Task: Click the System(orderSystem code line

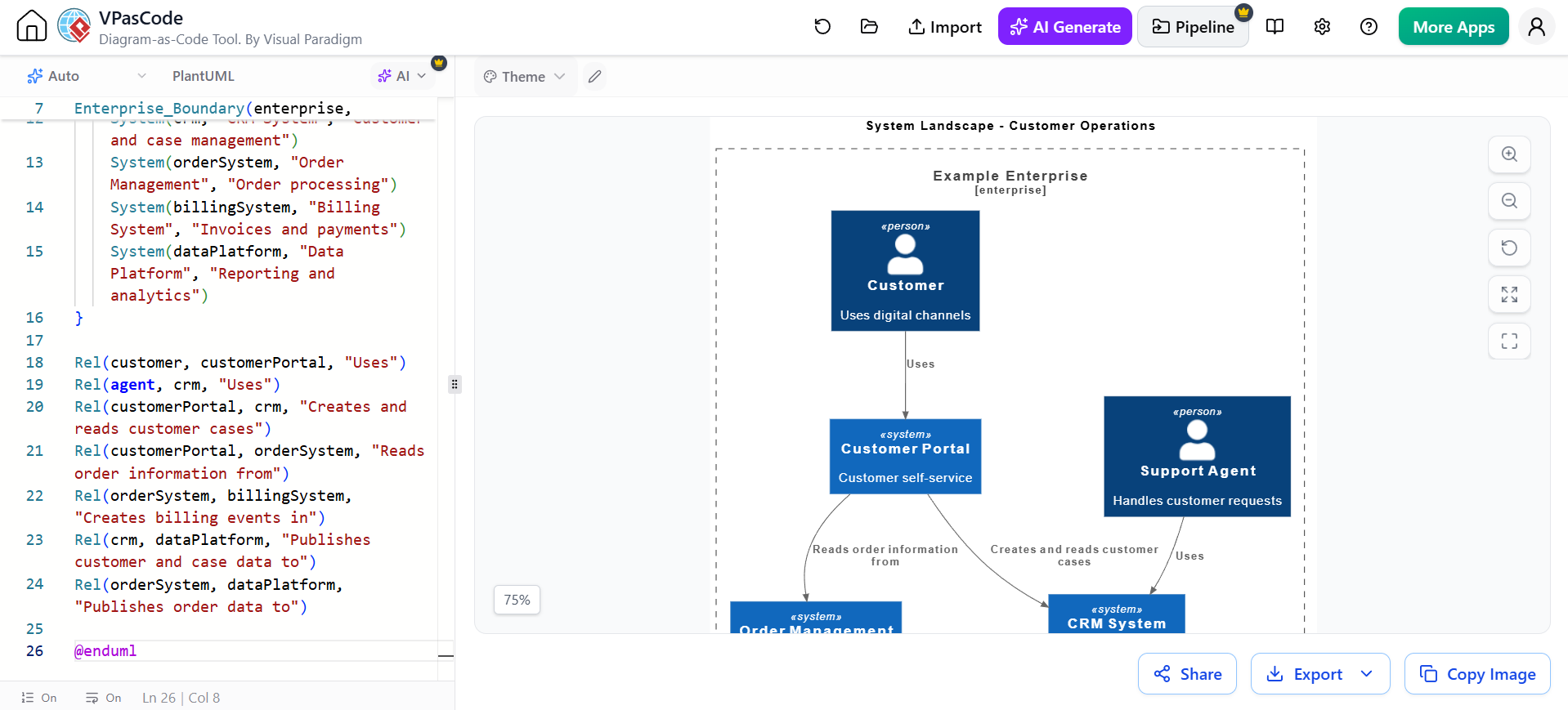Action: click(x=253, y=173)
